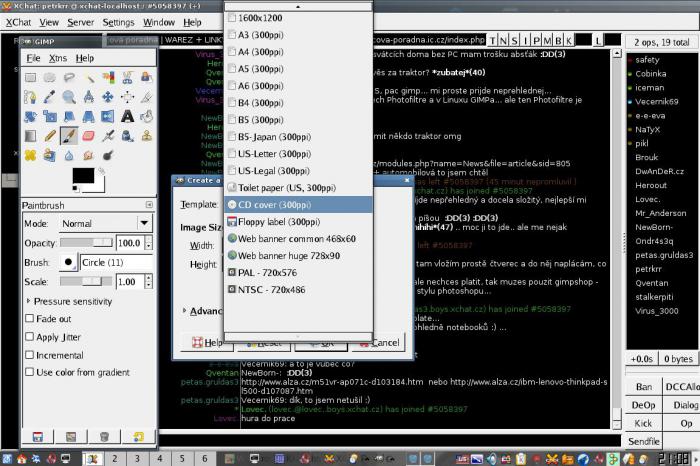Select the Measure compass tool

pyautogui.click(x=88, y=97)
